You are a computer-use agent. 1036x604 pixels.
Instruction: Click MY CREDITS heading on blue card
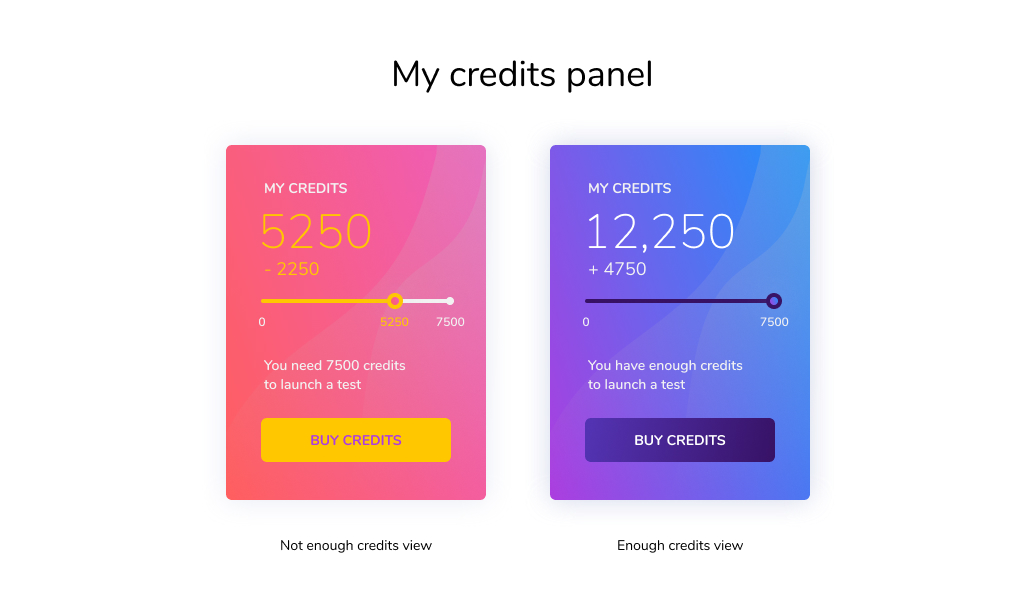629,188
